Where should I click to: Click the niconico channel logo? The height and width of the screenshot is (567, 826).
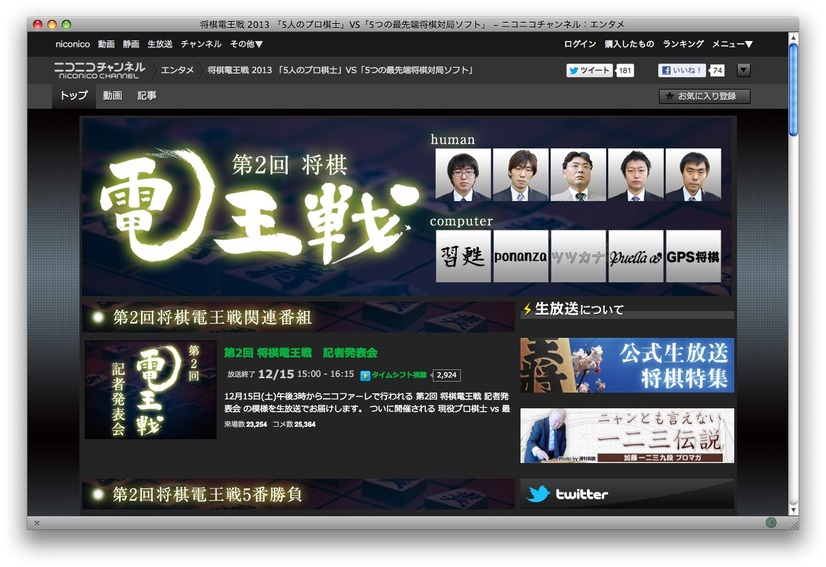(x=99, y=70)
